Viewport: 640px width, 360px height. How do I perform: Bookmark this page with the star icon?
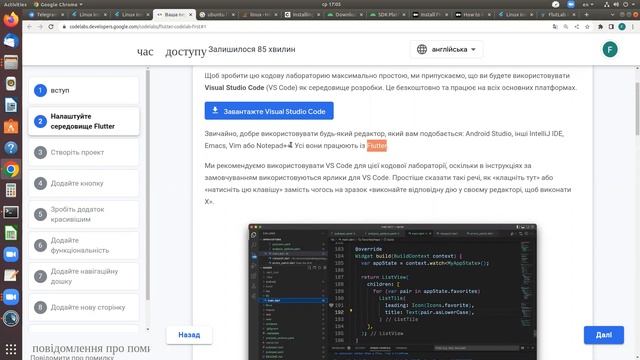coord(587,27)
